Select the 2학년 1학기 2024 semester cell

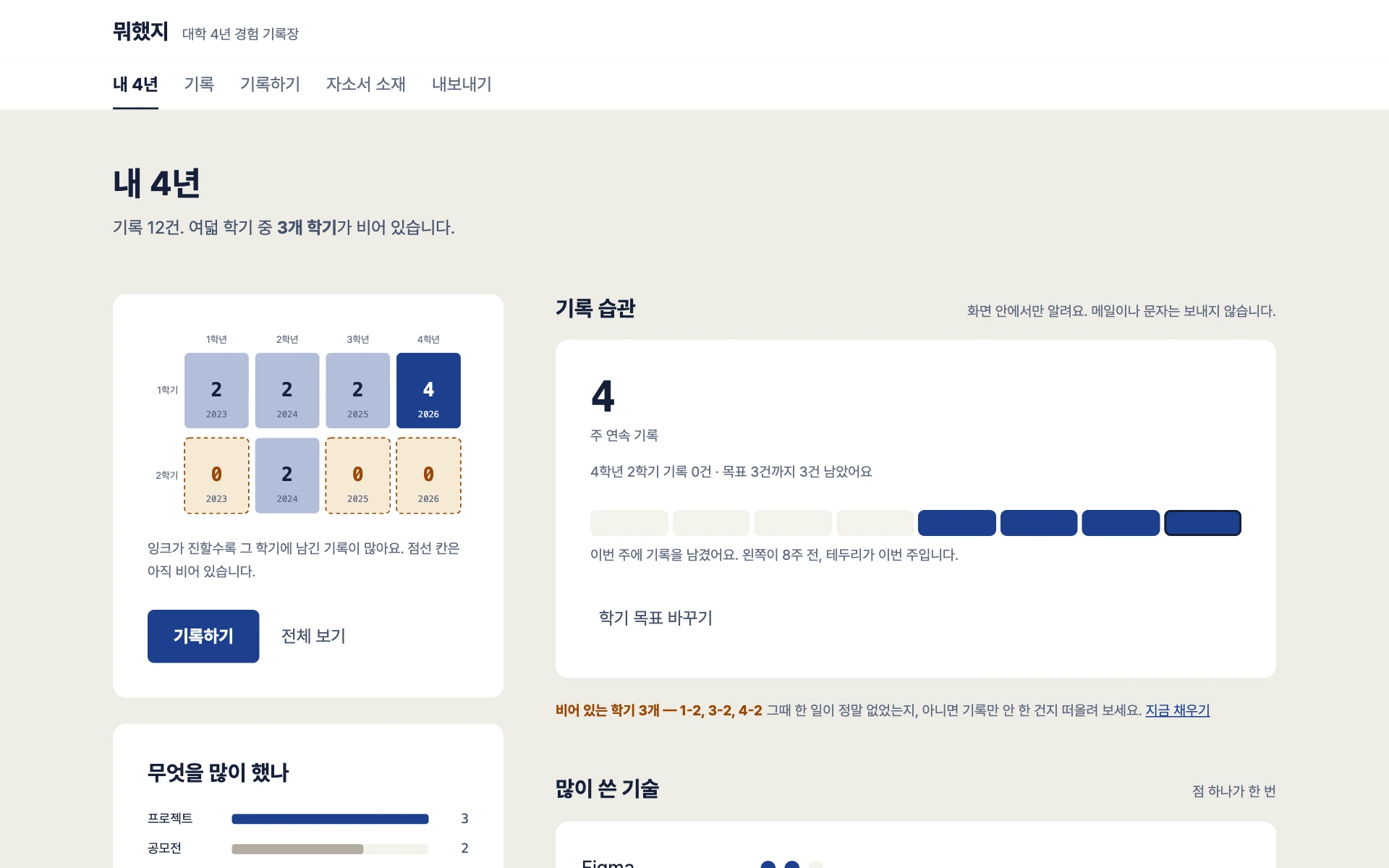(x=287, y=391)
